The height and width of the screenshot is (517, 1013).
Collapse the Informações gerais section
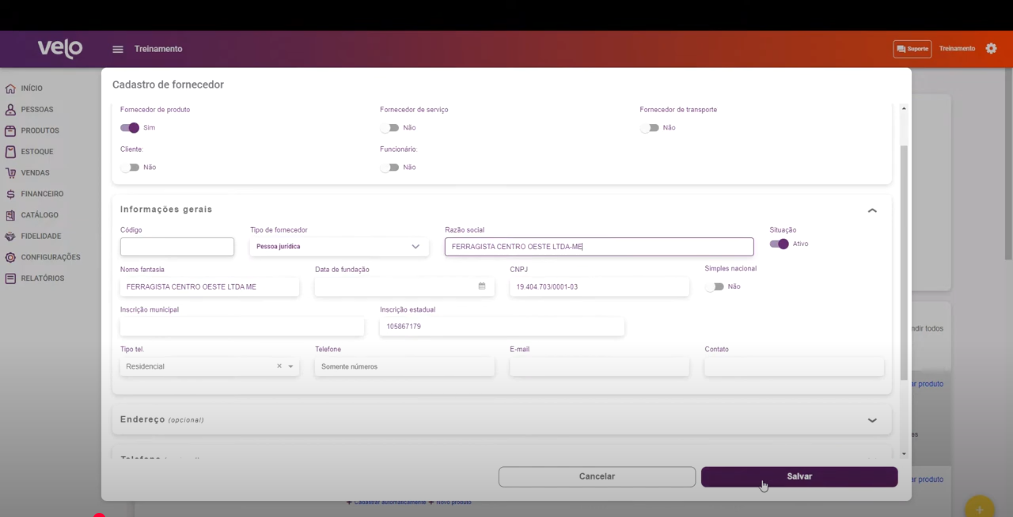click(872, 211)
